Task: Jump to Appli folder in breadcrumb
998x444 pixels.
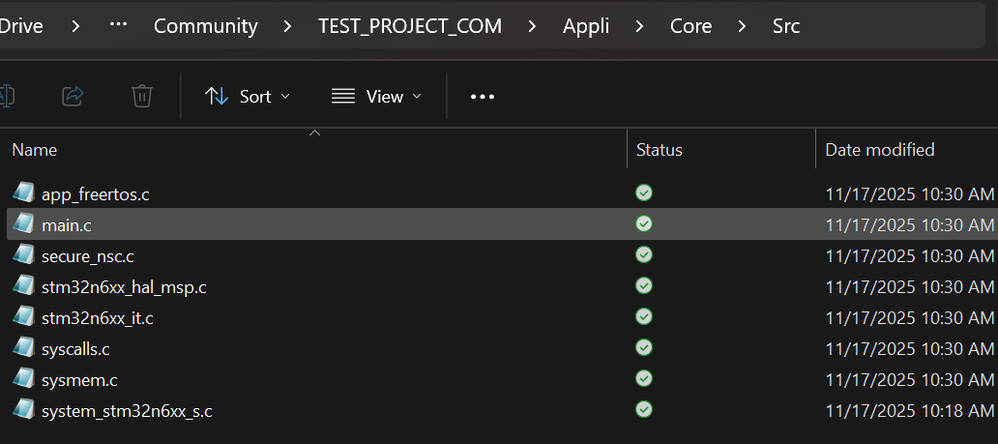Action: [585, 26]
